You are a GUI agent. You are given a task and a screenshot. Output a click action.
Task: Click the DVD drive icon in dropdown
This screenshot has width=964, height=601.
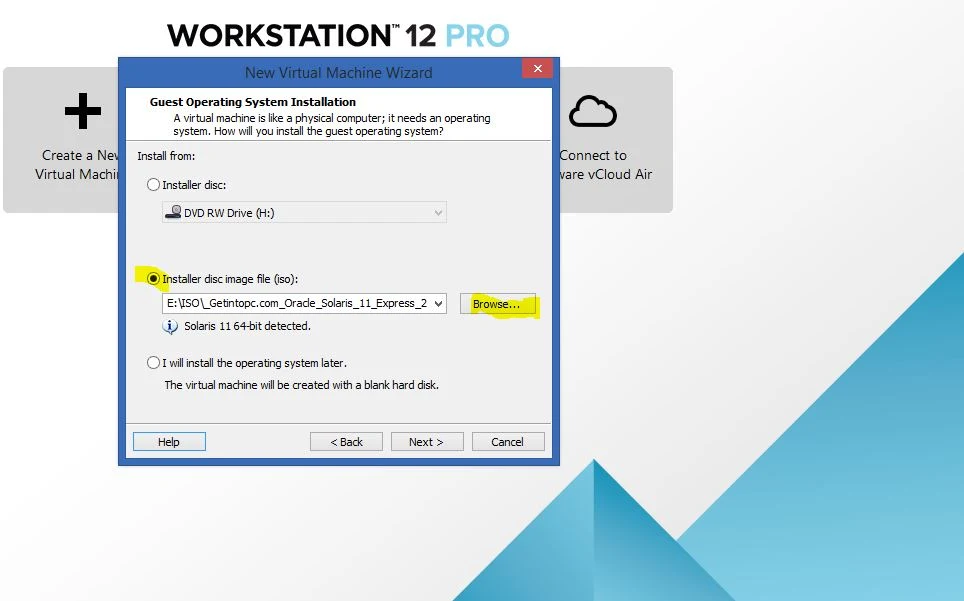(173, 213)
